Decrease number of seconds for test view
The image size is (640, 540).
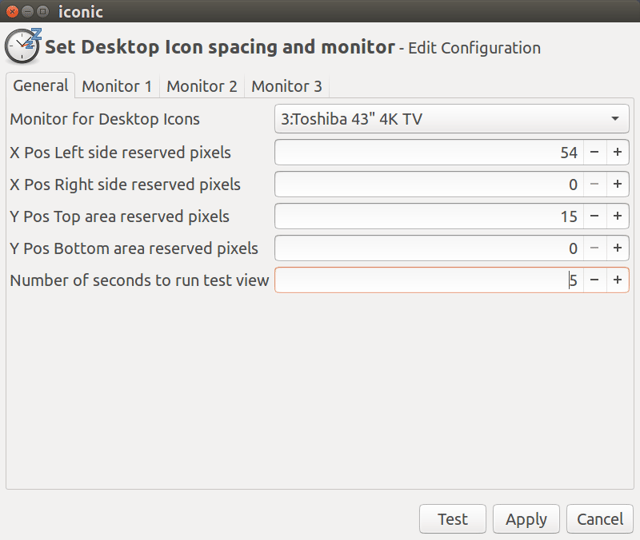click(595, 280)
